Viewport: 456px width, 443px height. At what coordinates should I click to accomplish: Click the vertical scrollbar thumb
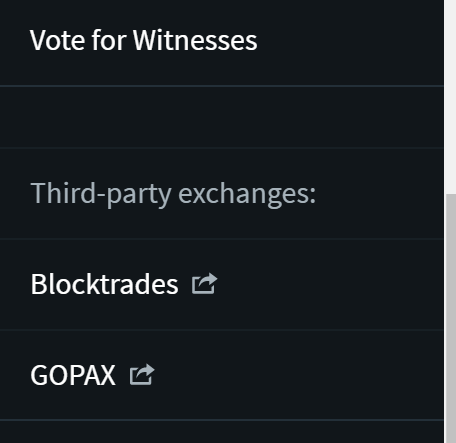451,318
